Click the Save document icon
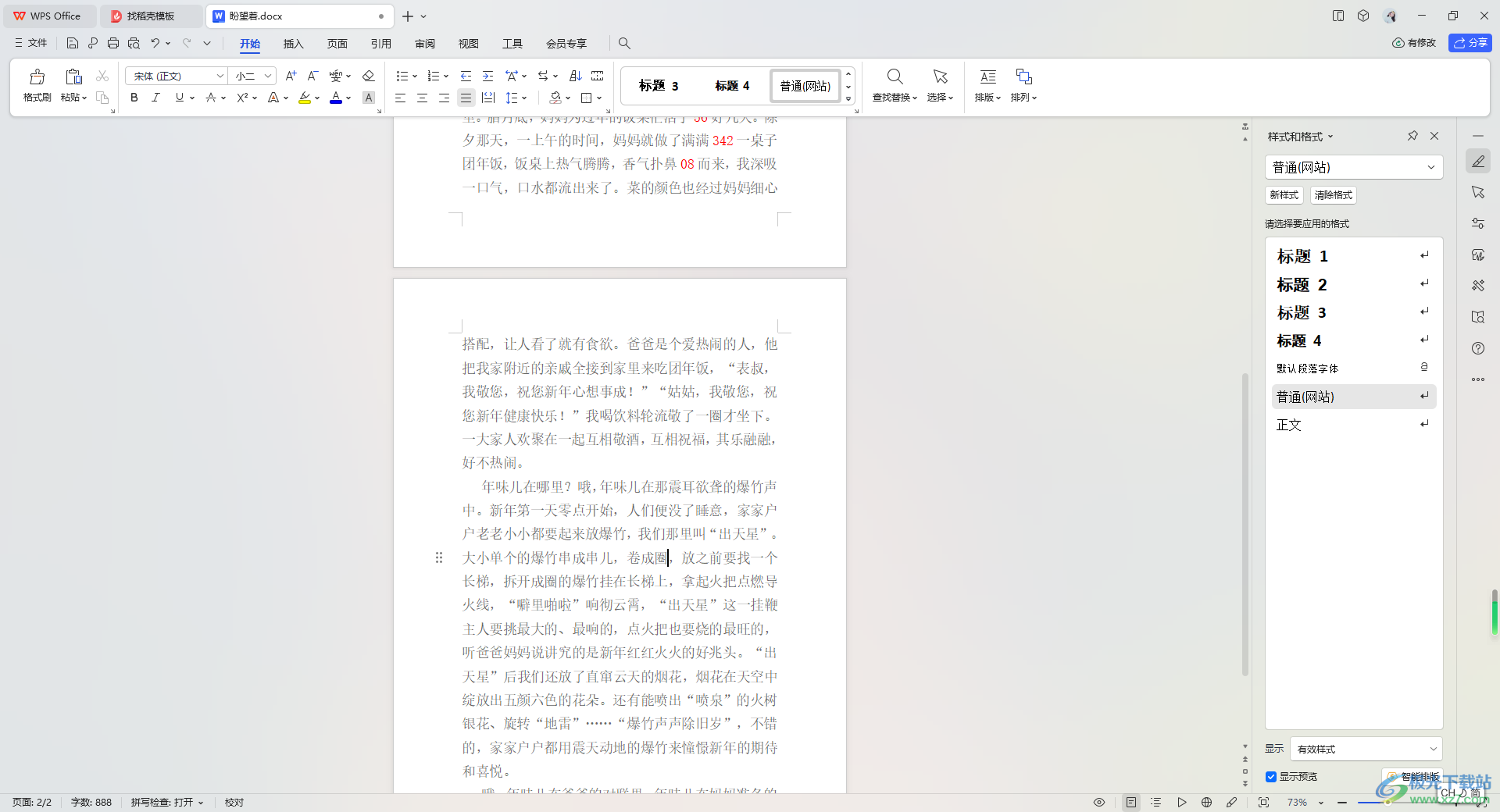Image resolution: width=1500 pixels, height=812 pixels. pos(73,43)
